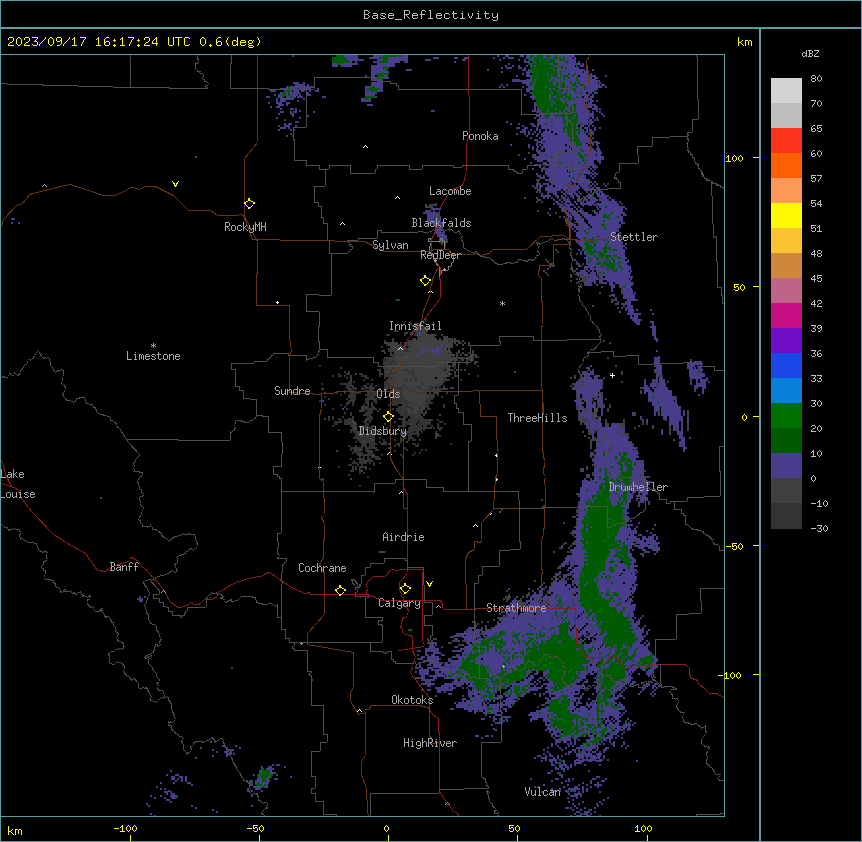Click the Olds town label
This screenshot has width=862, height=842.
pyautogui.click(x=388, y=394)
